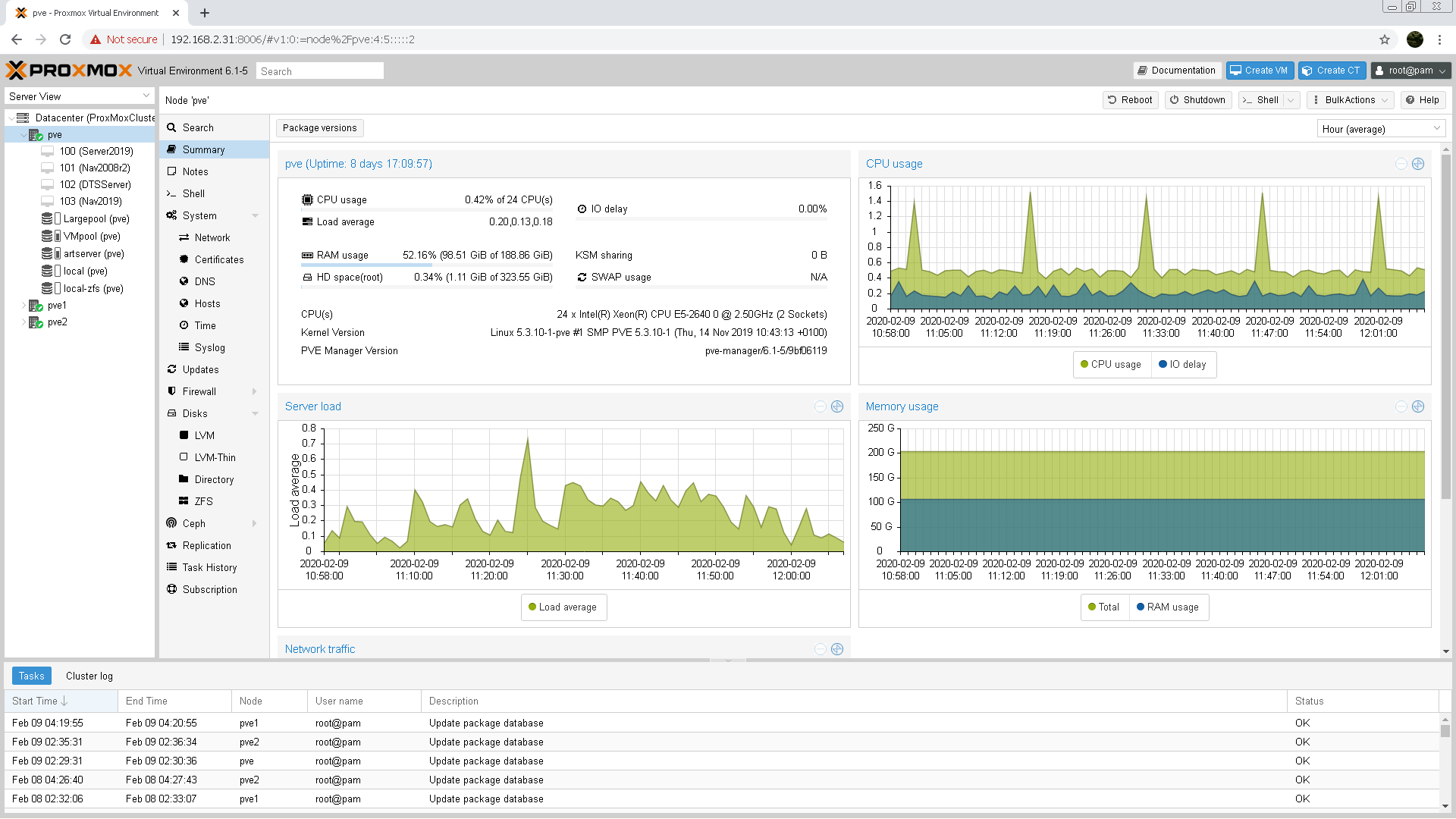The width and height of the screenshot is (1456, 819).
Task: Open Bulk Actions dropdown
Action: point(1350,100)
